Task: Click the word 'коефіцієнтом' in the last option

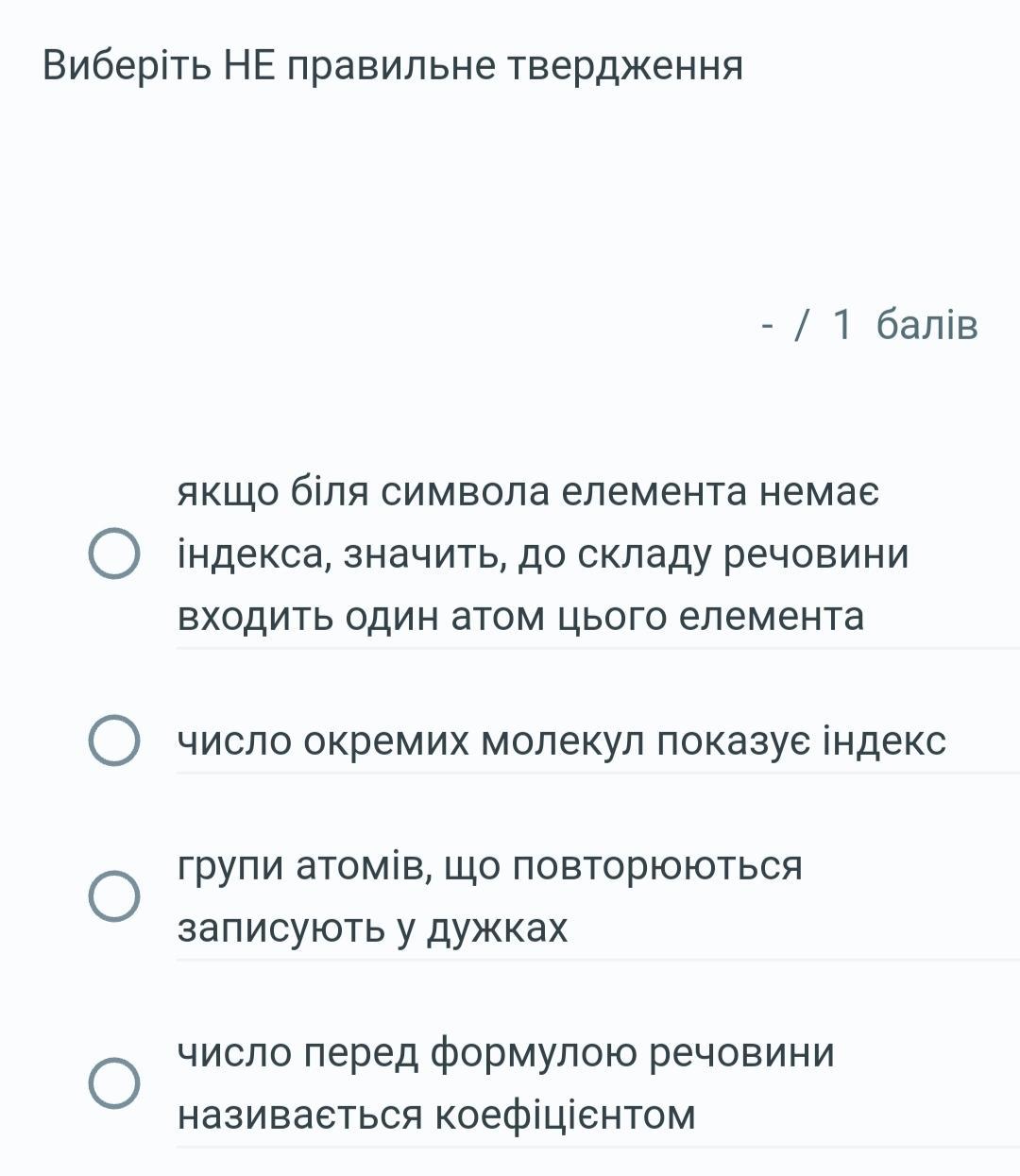Action: click(564, 1115)
